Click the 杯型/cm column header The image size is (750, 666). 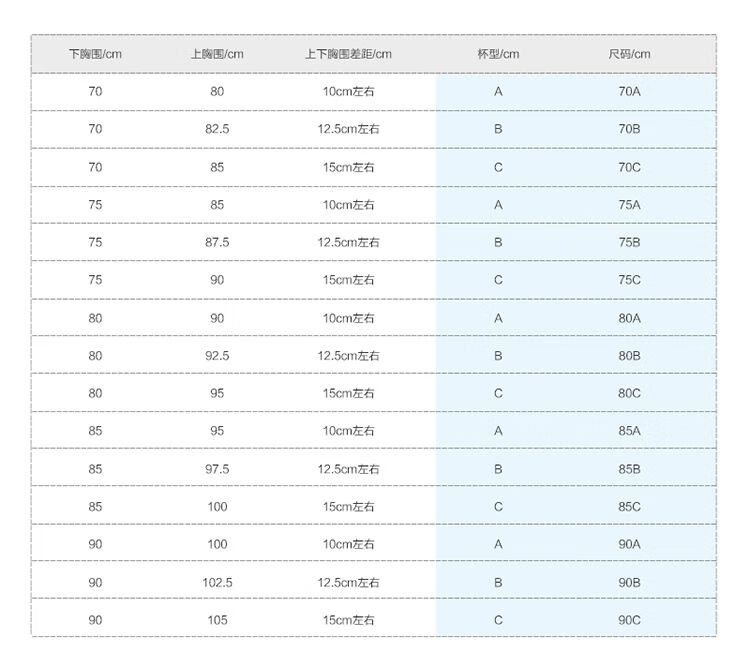(x=498, y=54)
